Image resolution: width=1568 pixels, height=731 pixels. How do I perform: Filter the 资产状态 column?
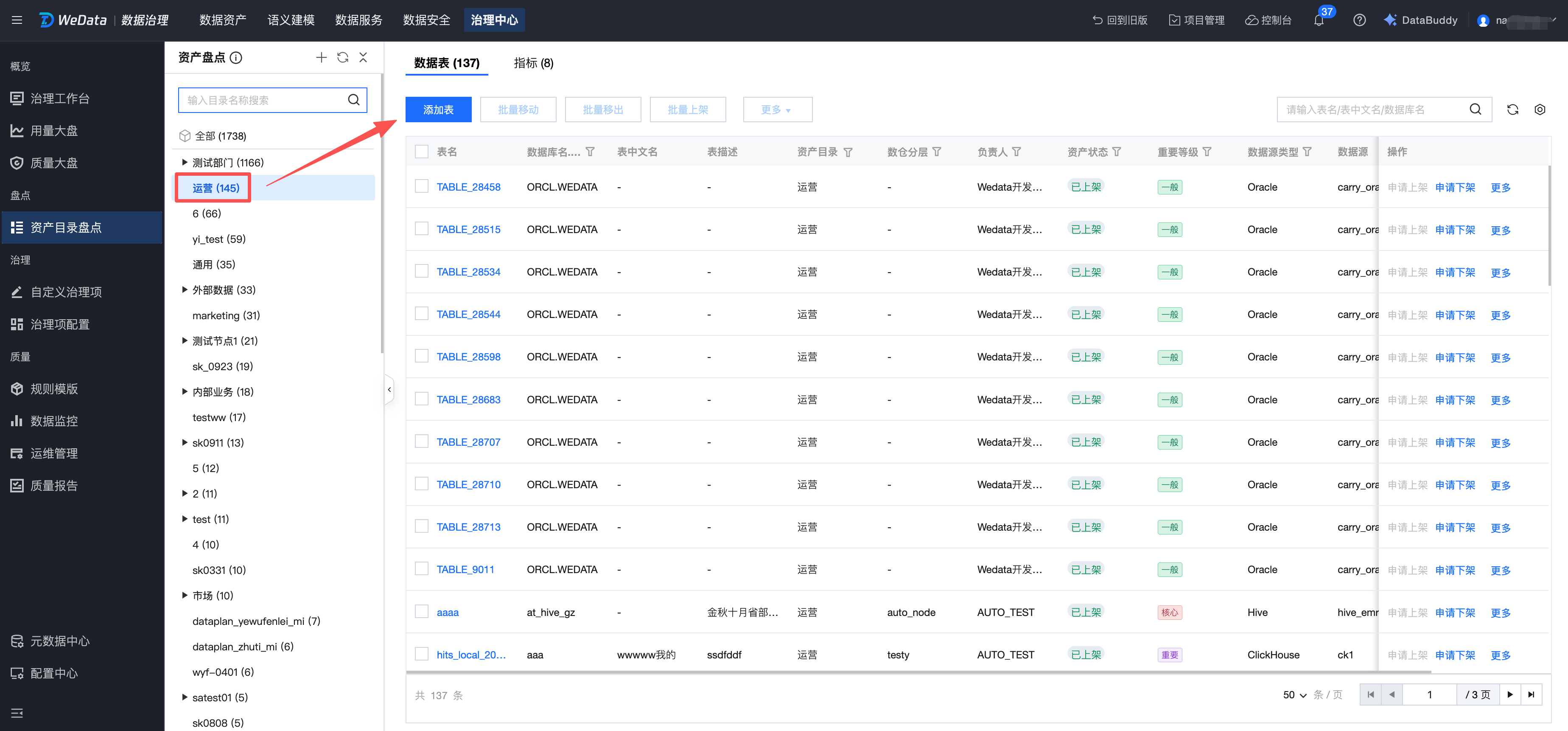(x=1116, y=152)
